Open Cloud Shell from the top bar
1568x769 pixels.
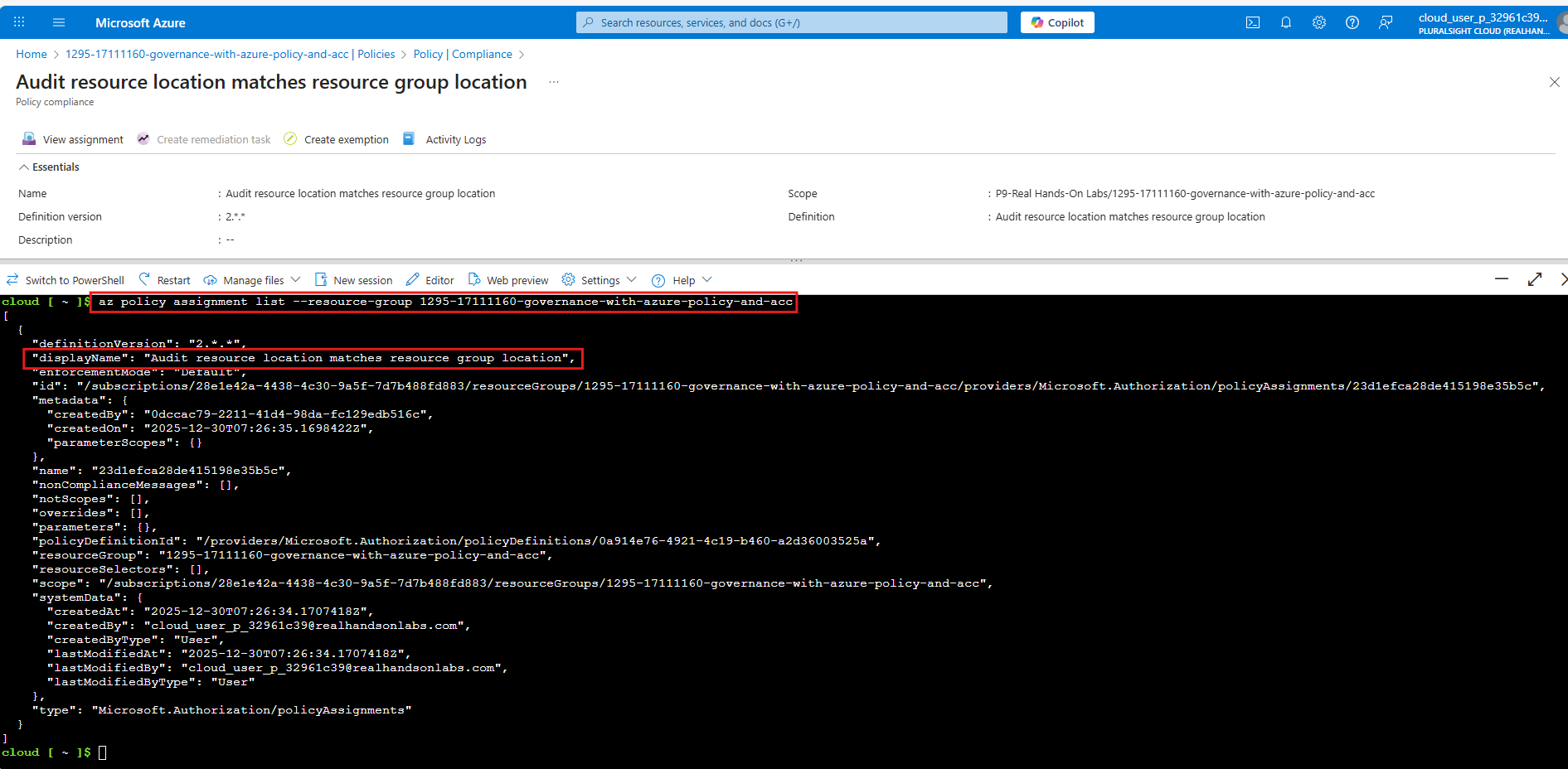coord(1253,22)
